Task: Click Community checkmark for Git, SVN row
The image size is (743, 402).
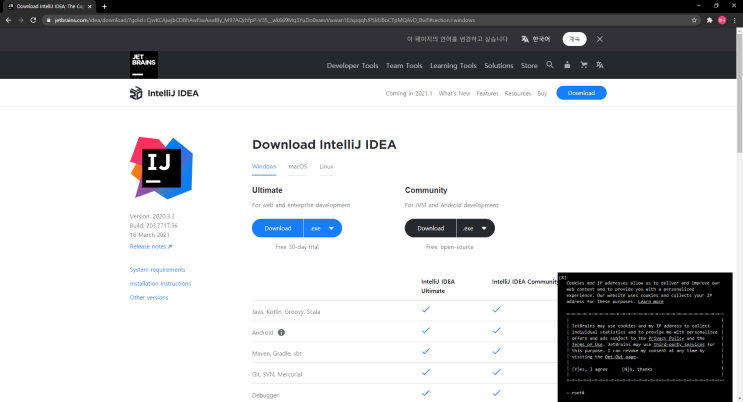Action: 496,372
